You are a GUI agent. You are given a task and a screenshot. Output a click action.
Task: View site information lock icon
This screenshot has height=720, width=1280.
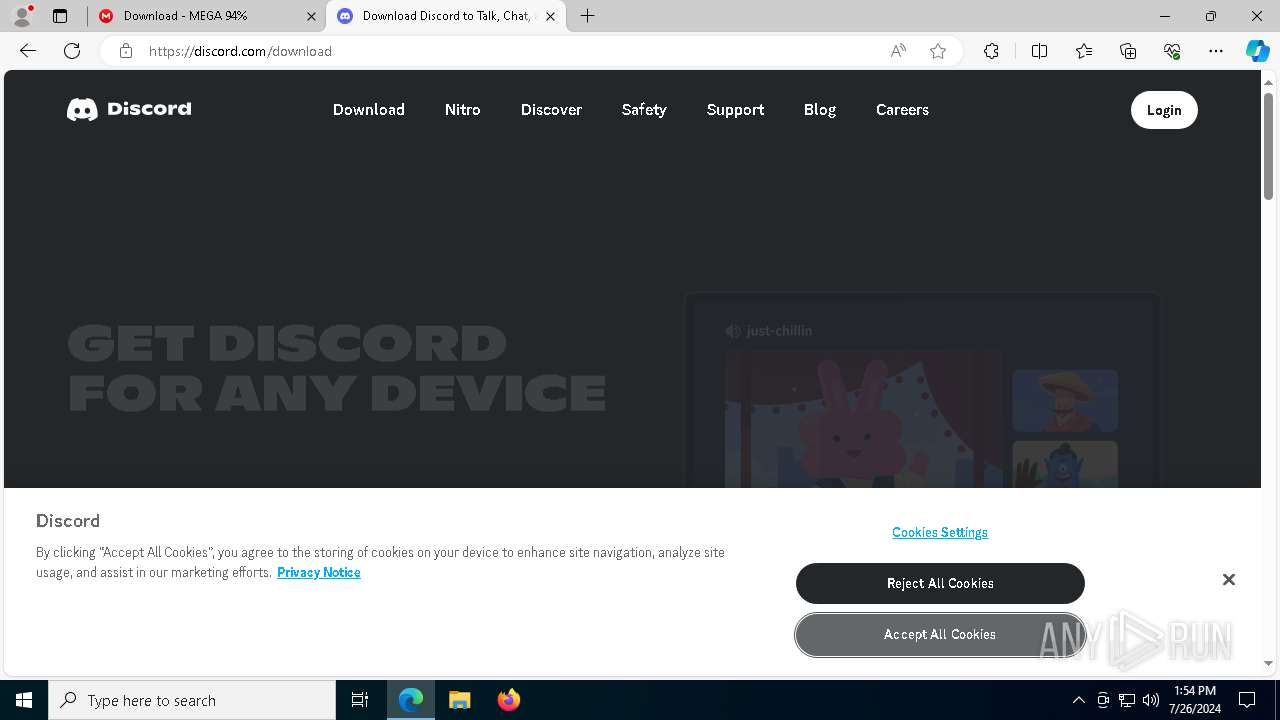pyautogui.click(x=126, y=51)
